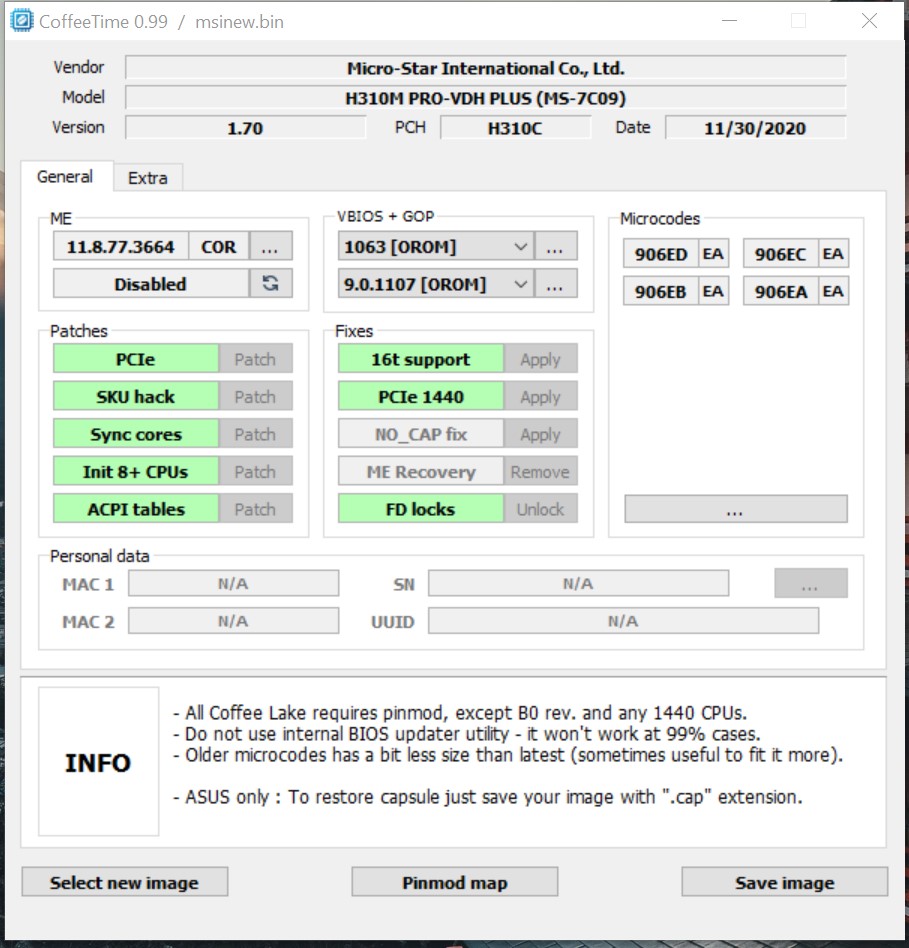Click the COR ME type field

pyautogui.click(x=219, y=247)
